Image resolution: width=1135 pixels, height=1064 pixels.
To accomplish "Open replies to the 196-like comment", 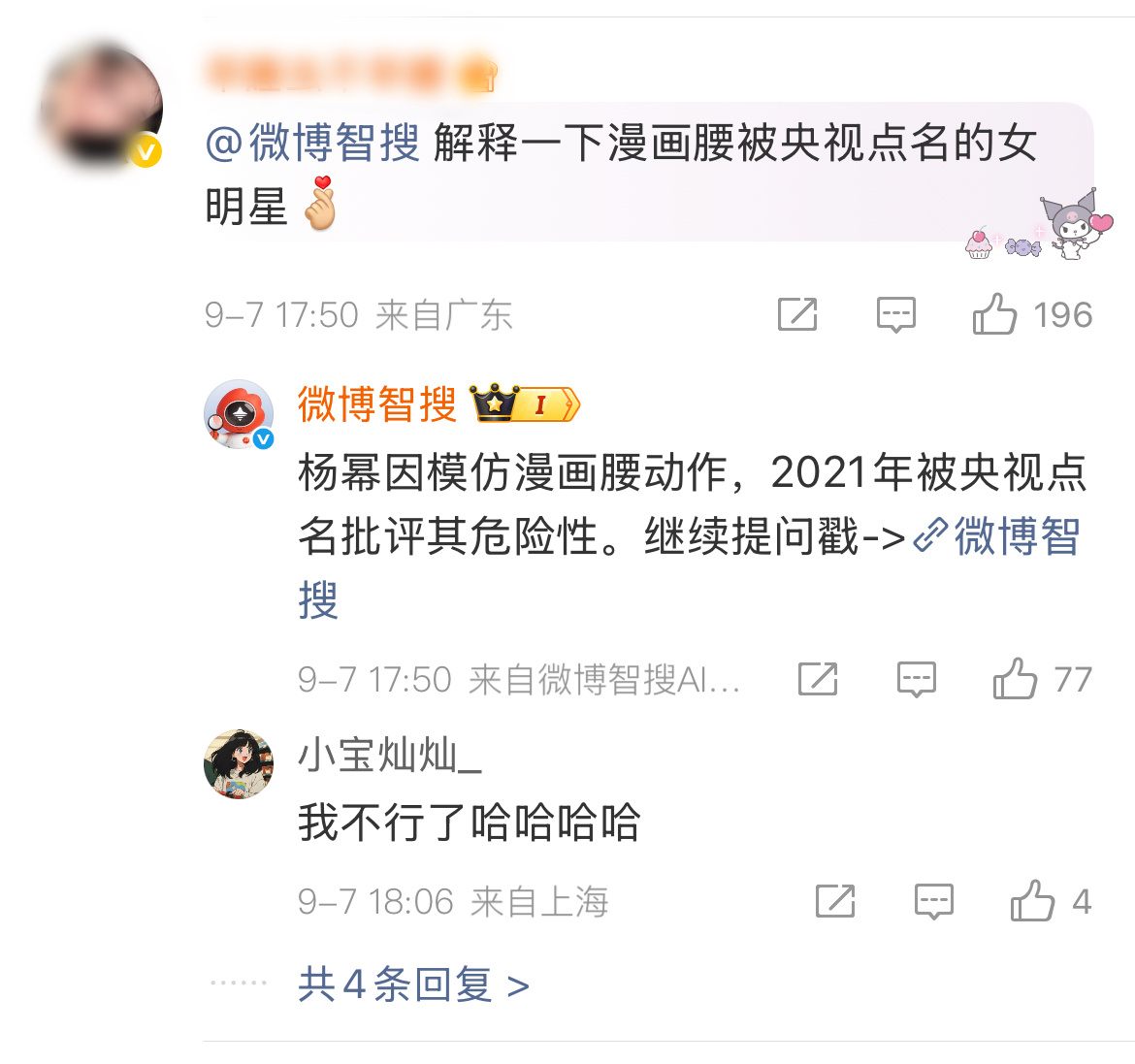I will pos(895,315).
